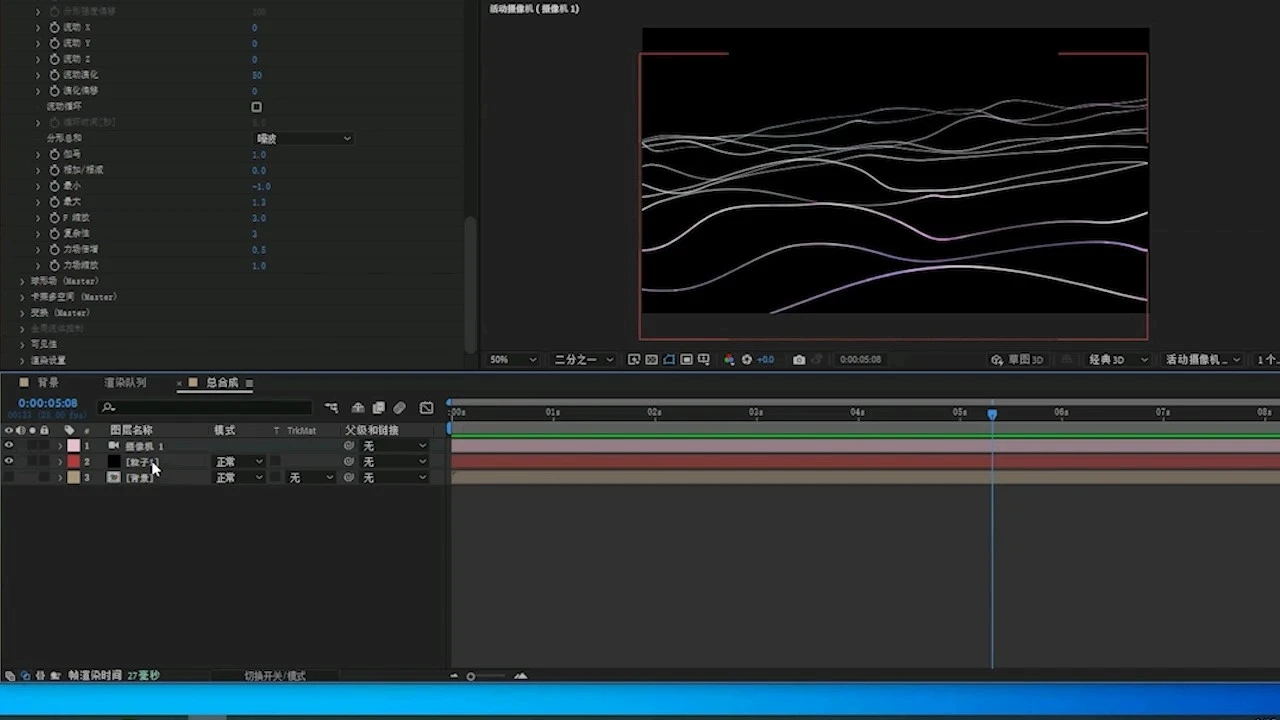Click the pick whip icon for 背景 layer
1280x720 pixels.
click(349, 478)
